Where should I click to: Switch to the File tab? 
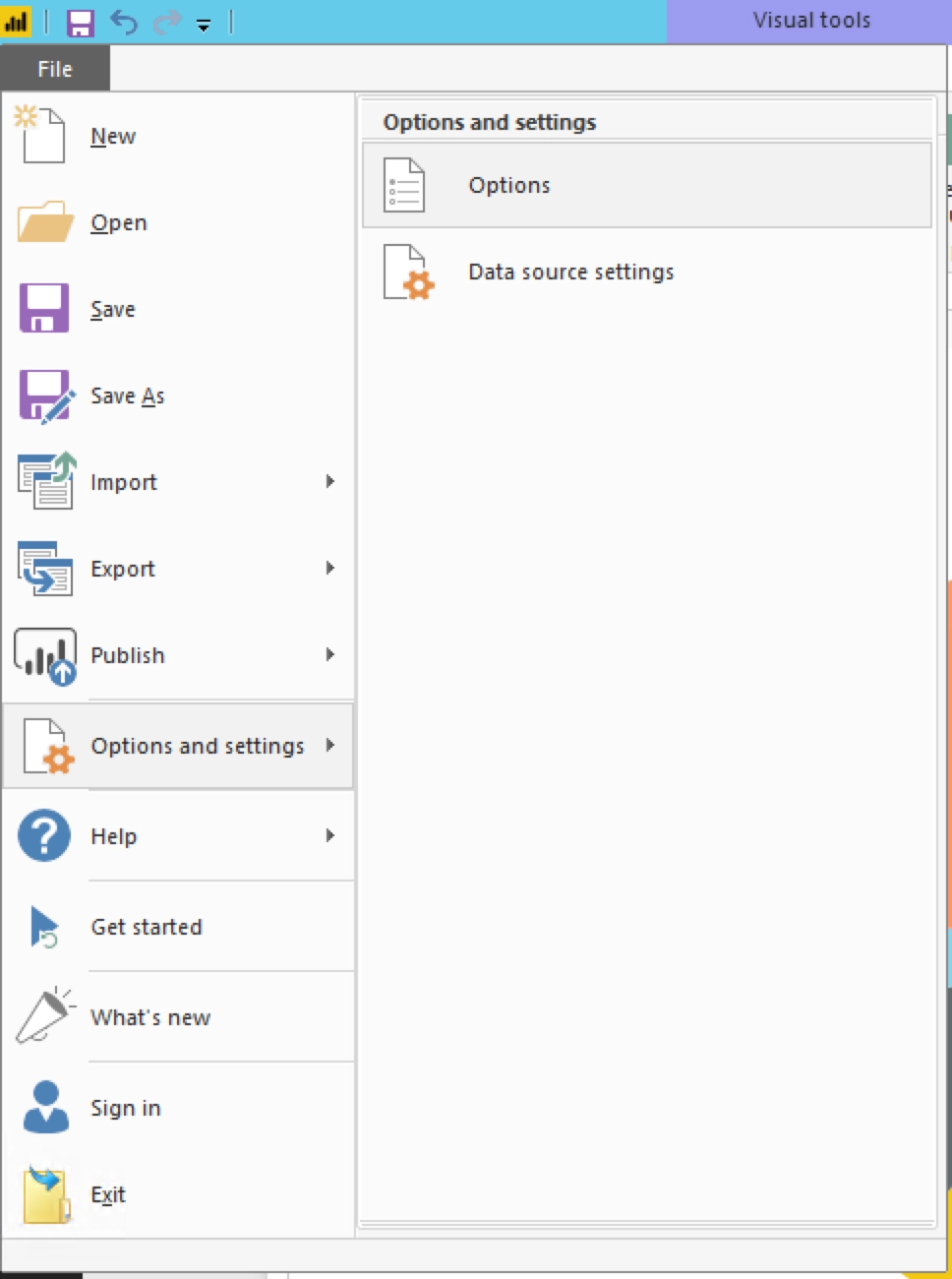point(55,69)
